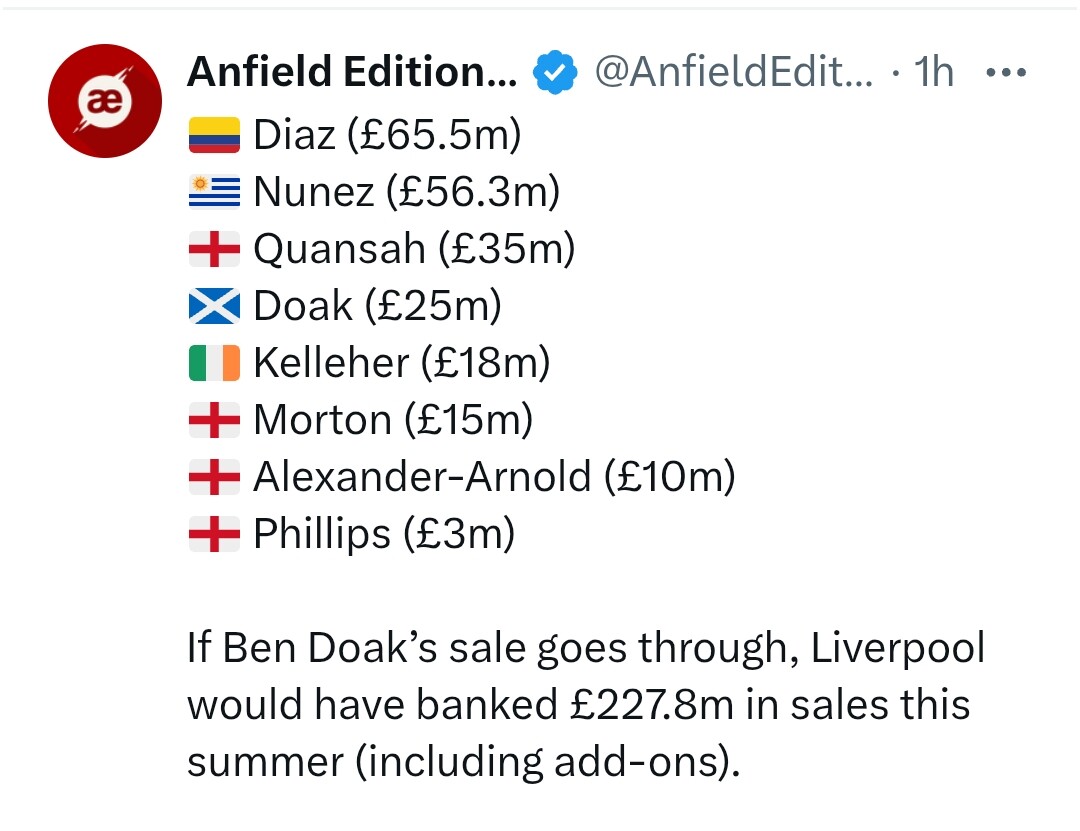Click the England flag beside Morton
The width and height of the screenshot is (1080, 831).
[215, 420]
